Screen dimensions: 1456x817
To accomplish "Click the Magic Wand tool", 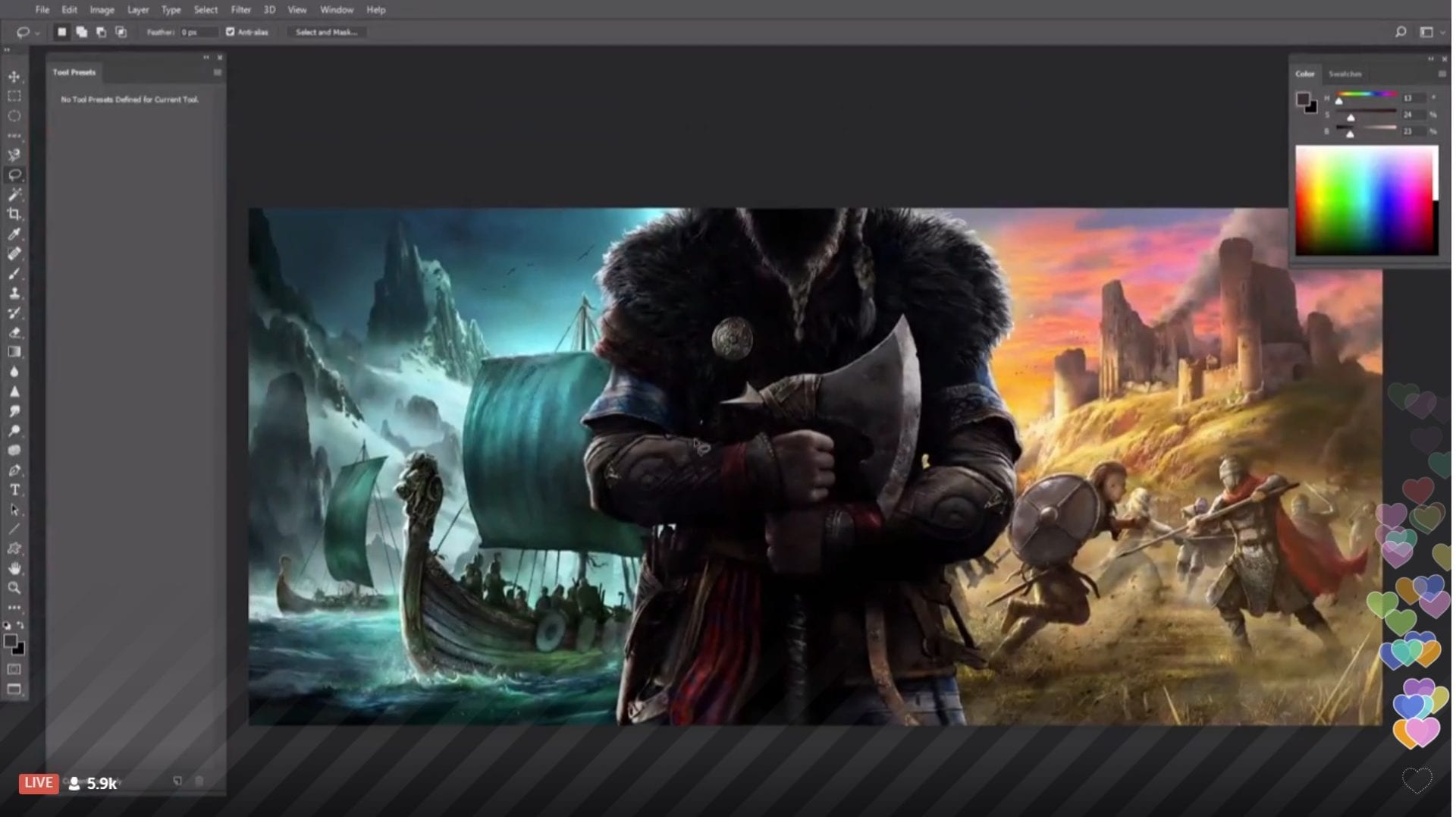I will pyautogui.click(x=14, y=195).
